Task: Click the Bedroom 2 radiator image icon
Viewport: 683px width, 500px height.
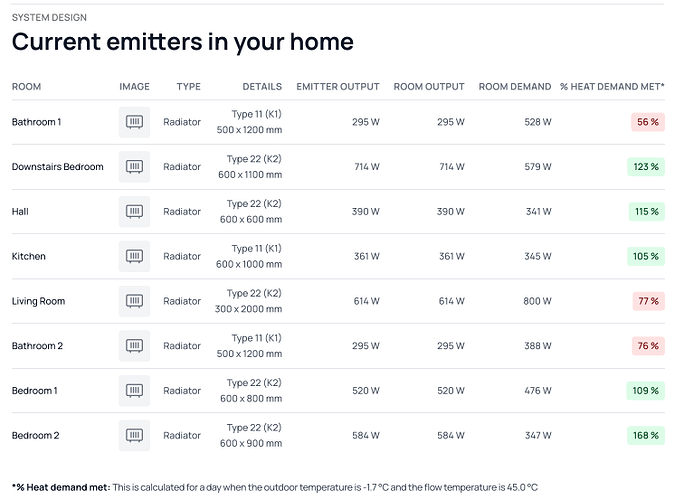Action: pyautogui.click(x=134, y=436)
